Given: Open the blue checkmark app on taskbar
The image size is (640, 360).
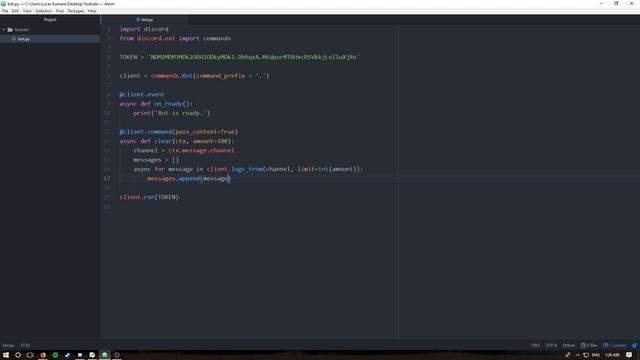Looking at the screenshot, I should (x=67, y=355).
